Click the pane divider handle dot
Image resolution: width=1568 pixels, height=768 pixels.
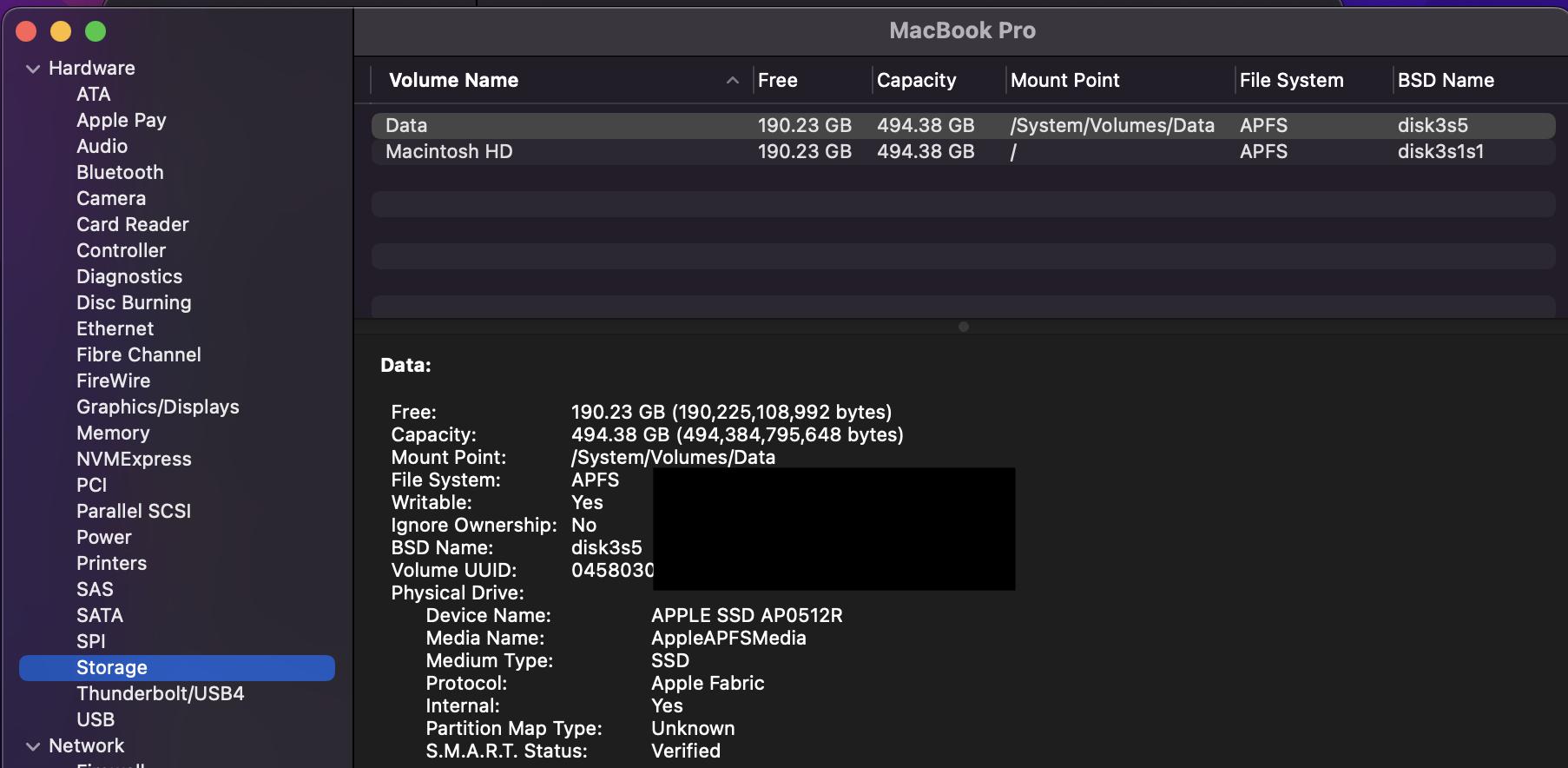click(963, 327)
